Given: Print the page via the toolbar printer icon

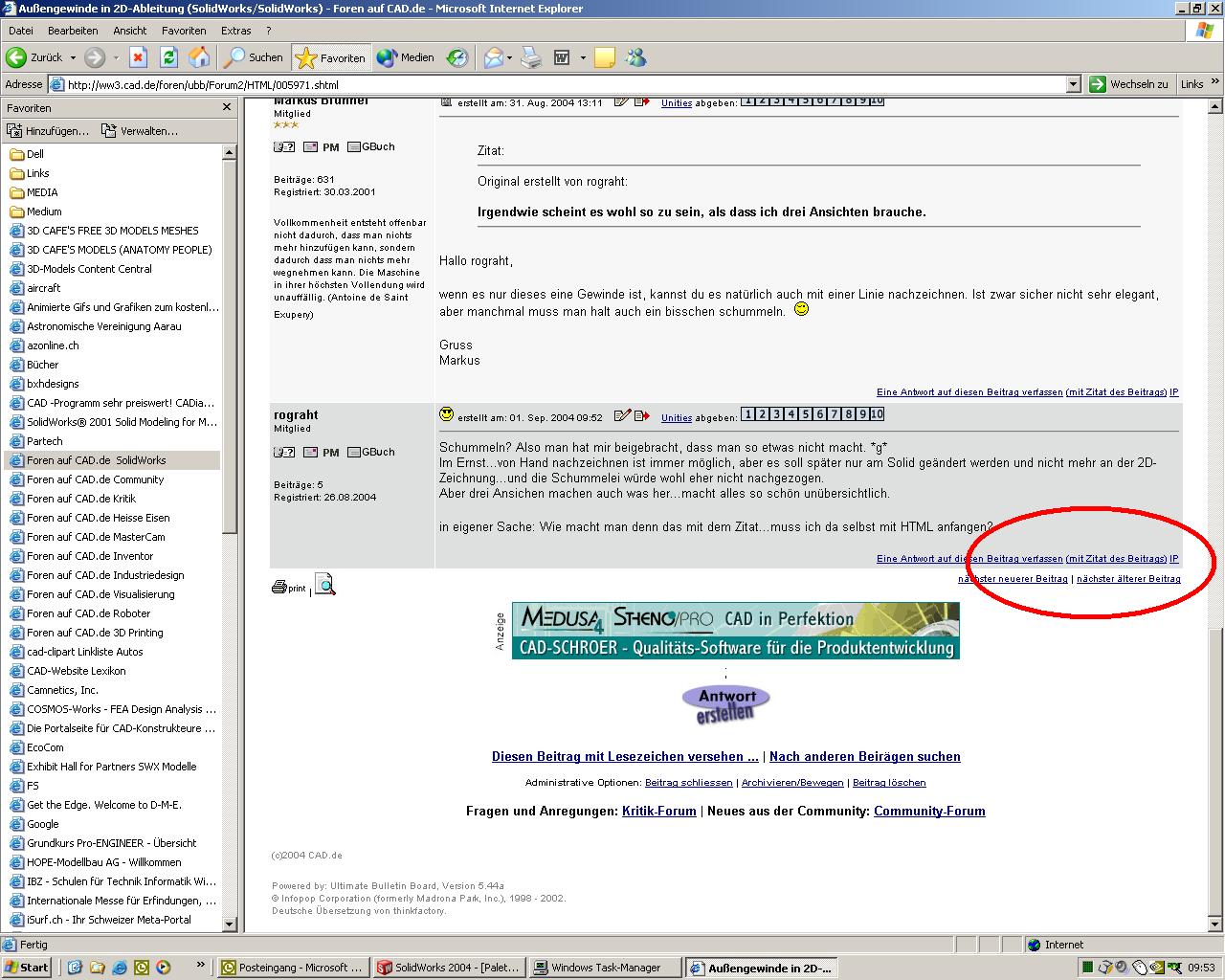Looking at the screenshot, I should click(531, 57).
